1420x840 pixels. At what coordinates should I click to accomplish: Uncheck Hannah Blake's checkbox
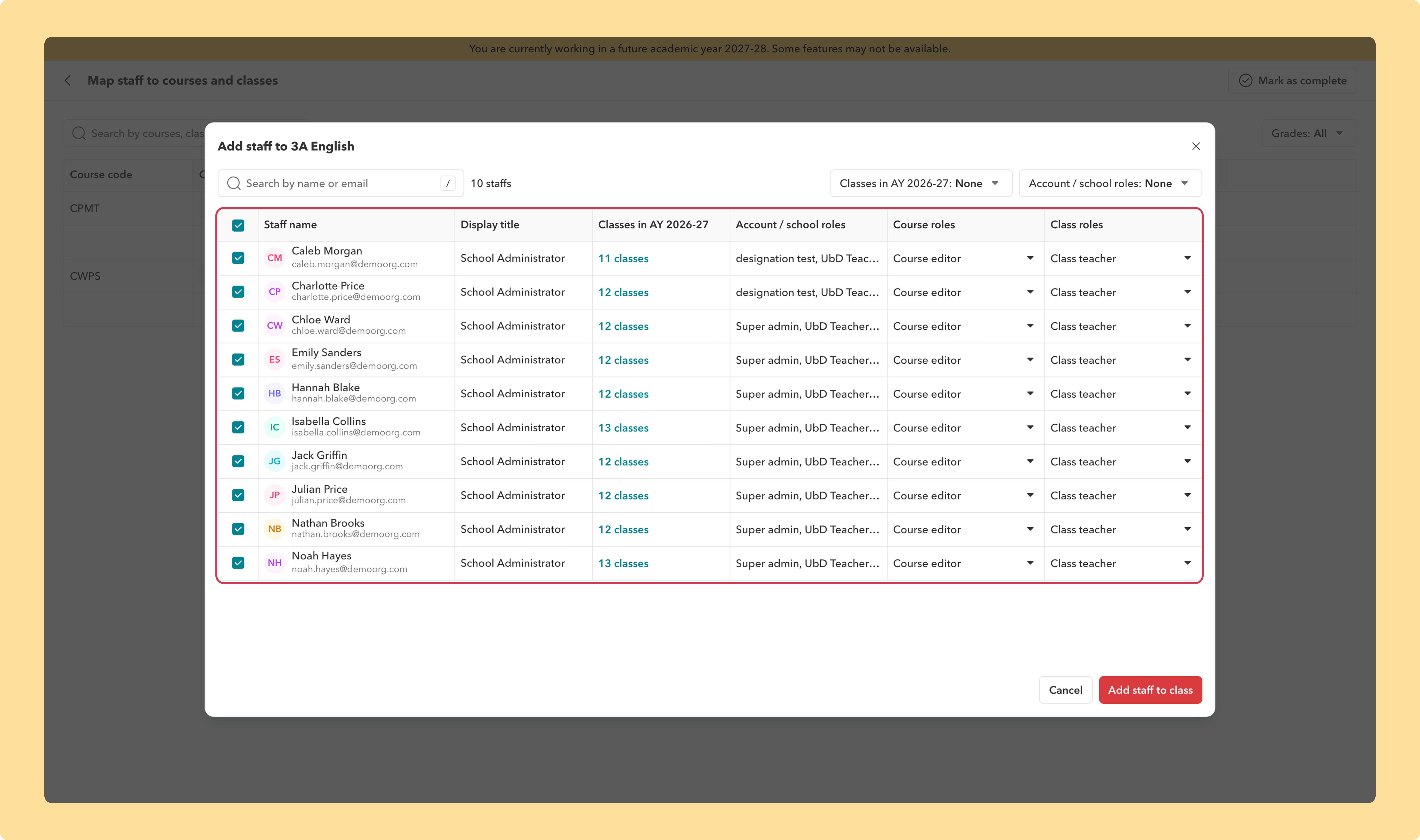coord(238,394)
